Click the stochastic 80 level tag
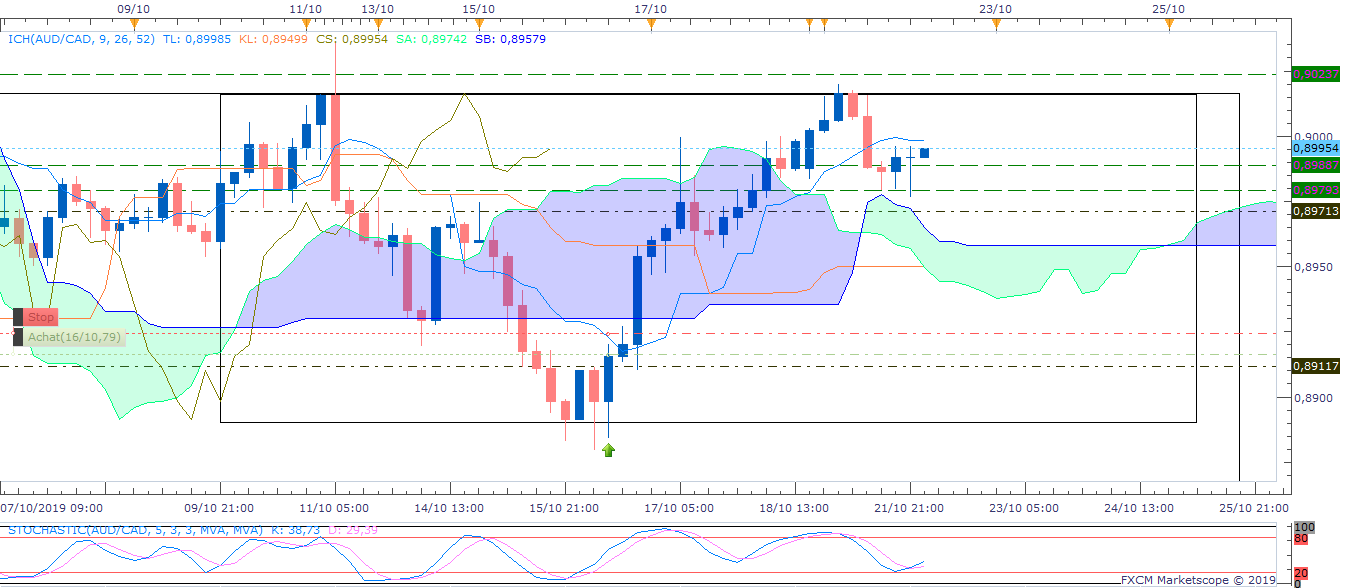Image resolution: width=1349 pixels, height=588 pixels. click(x=1301, y=538)
